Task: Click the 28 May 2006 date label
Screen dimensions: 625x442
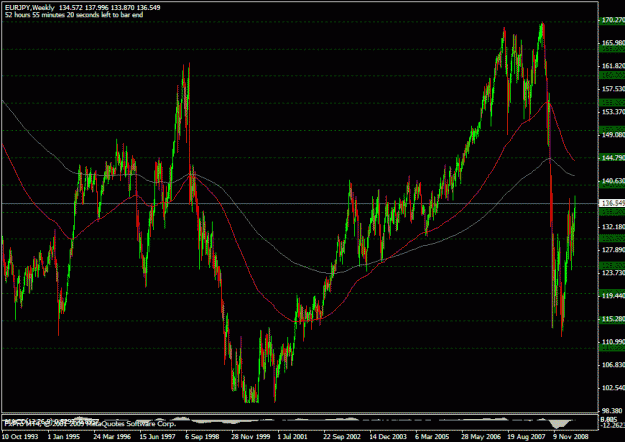Action: pyautogui.click(x=481, y=436)
